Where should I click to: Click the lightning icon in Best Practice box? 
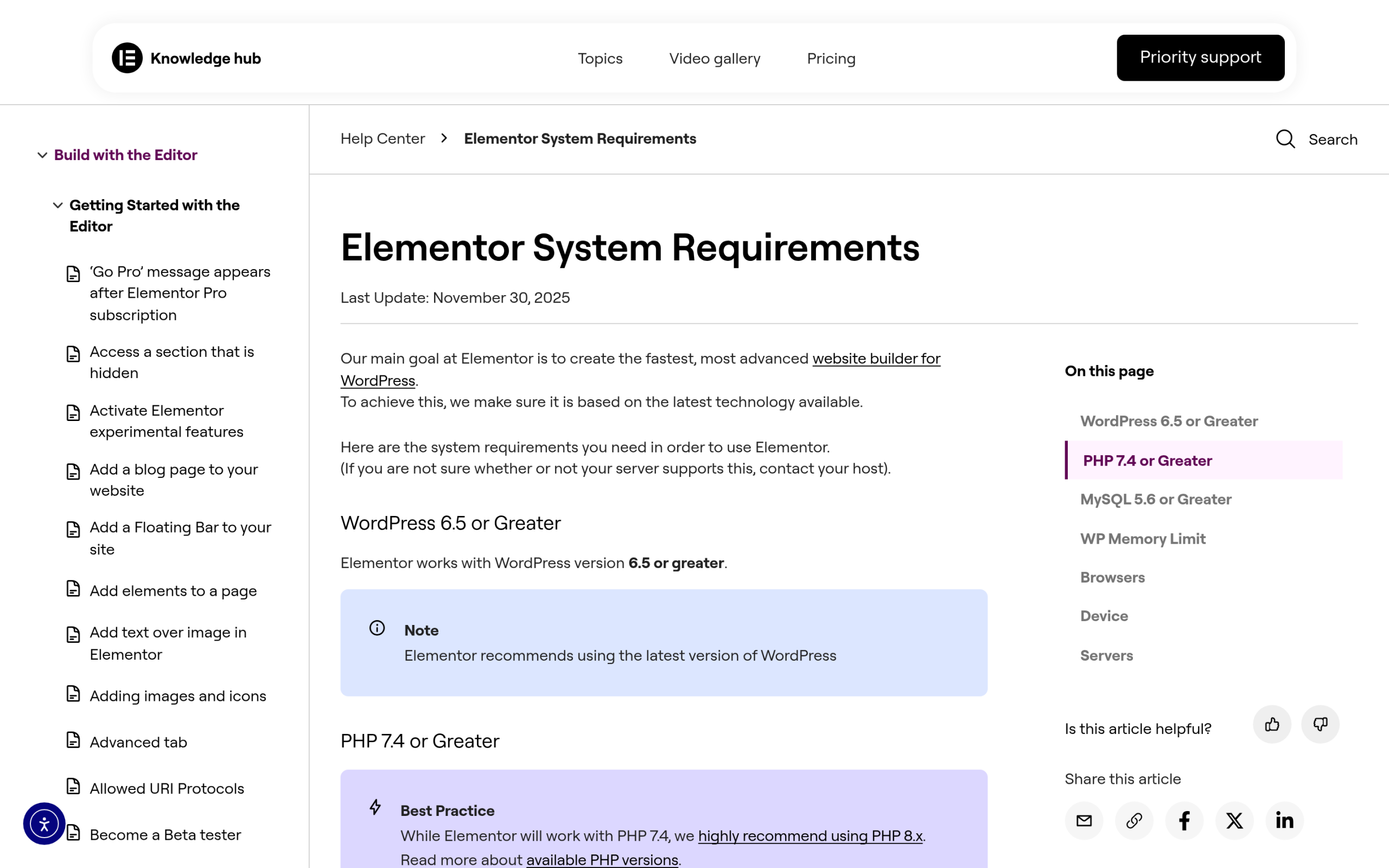coord(375,808)
